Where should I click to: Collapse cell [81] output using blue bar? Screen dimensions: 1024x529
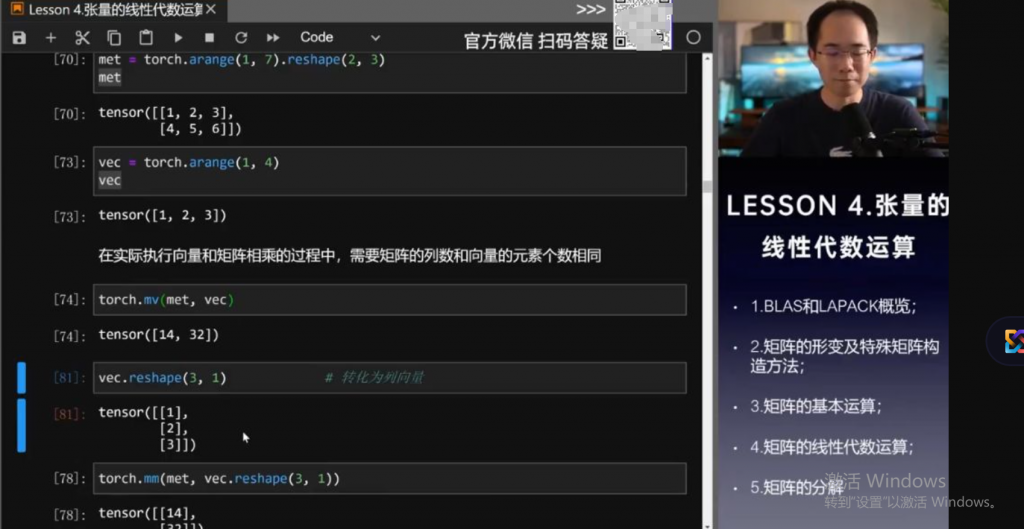coord(22,425)
